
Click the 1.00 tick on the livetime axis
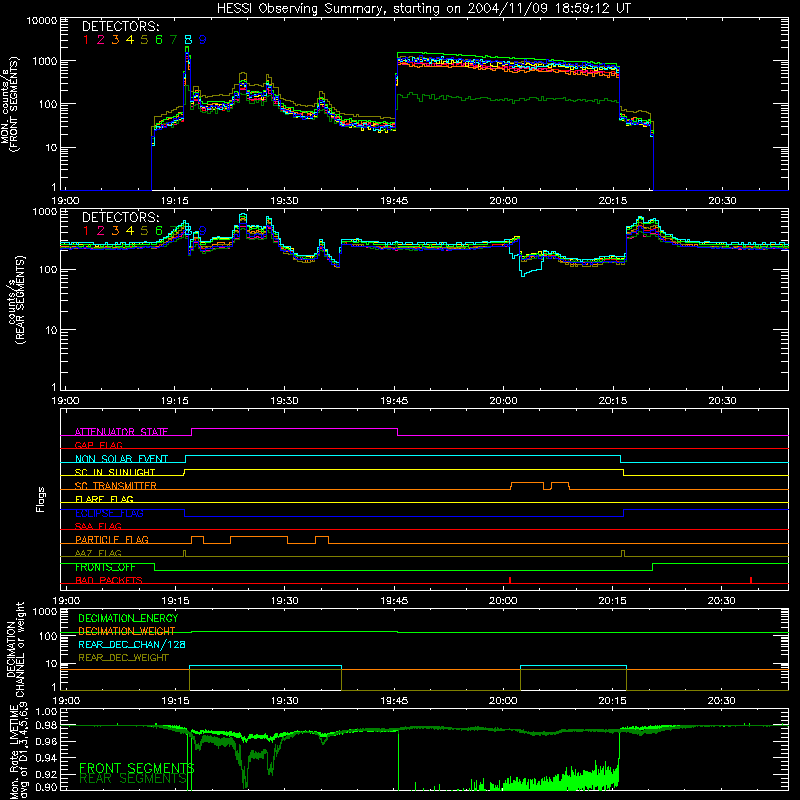click(x=47, y=711)
